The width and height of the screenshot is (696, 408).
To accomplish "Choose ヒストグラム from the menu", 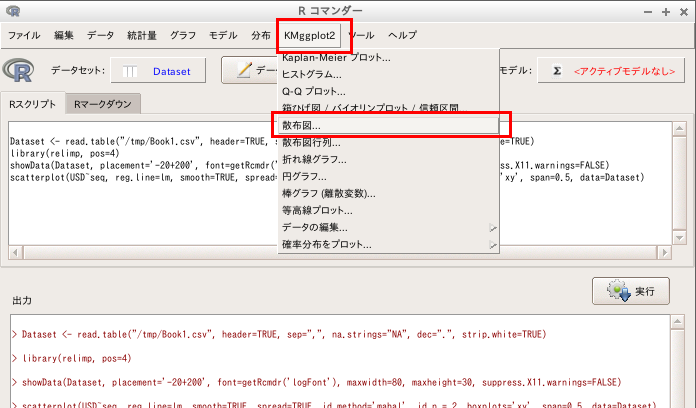I will point(388,75).
